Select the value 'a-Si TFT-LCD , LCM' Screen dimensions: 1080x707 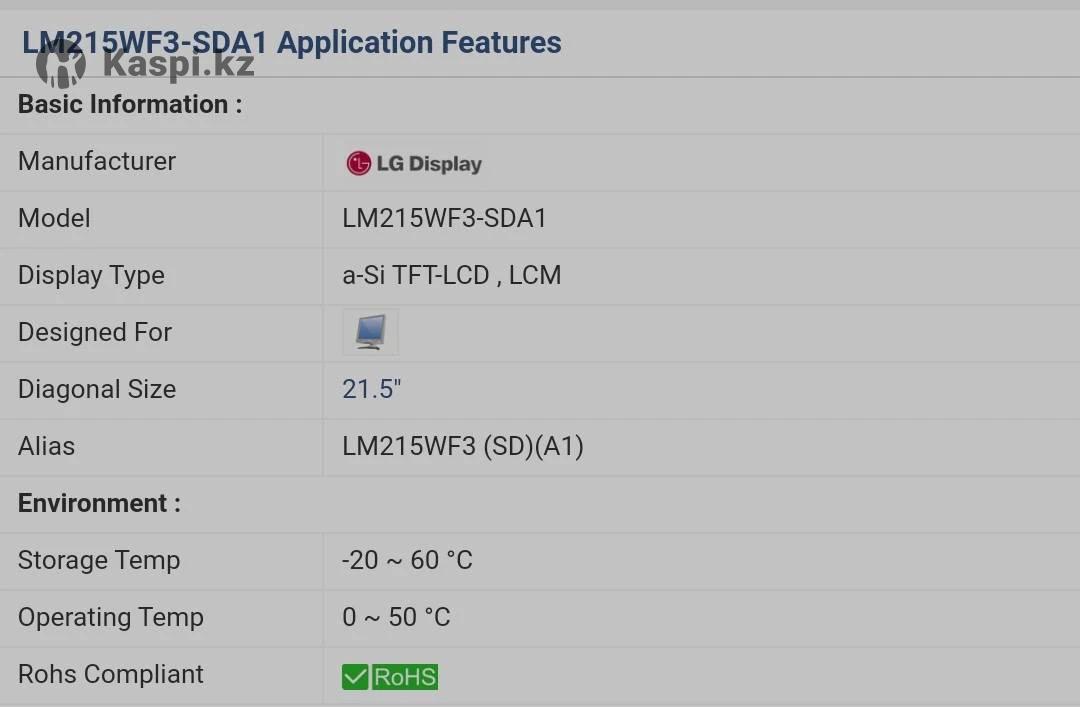[x=452, y=275]
